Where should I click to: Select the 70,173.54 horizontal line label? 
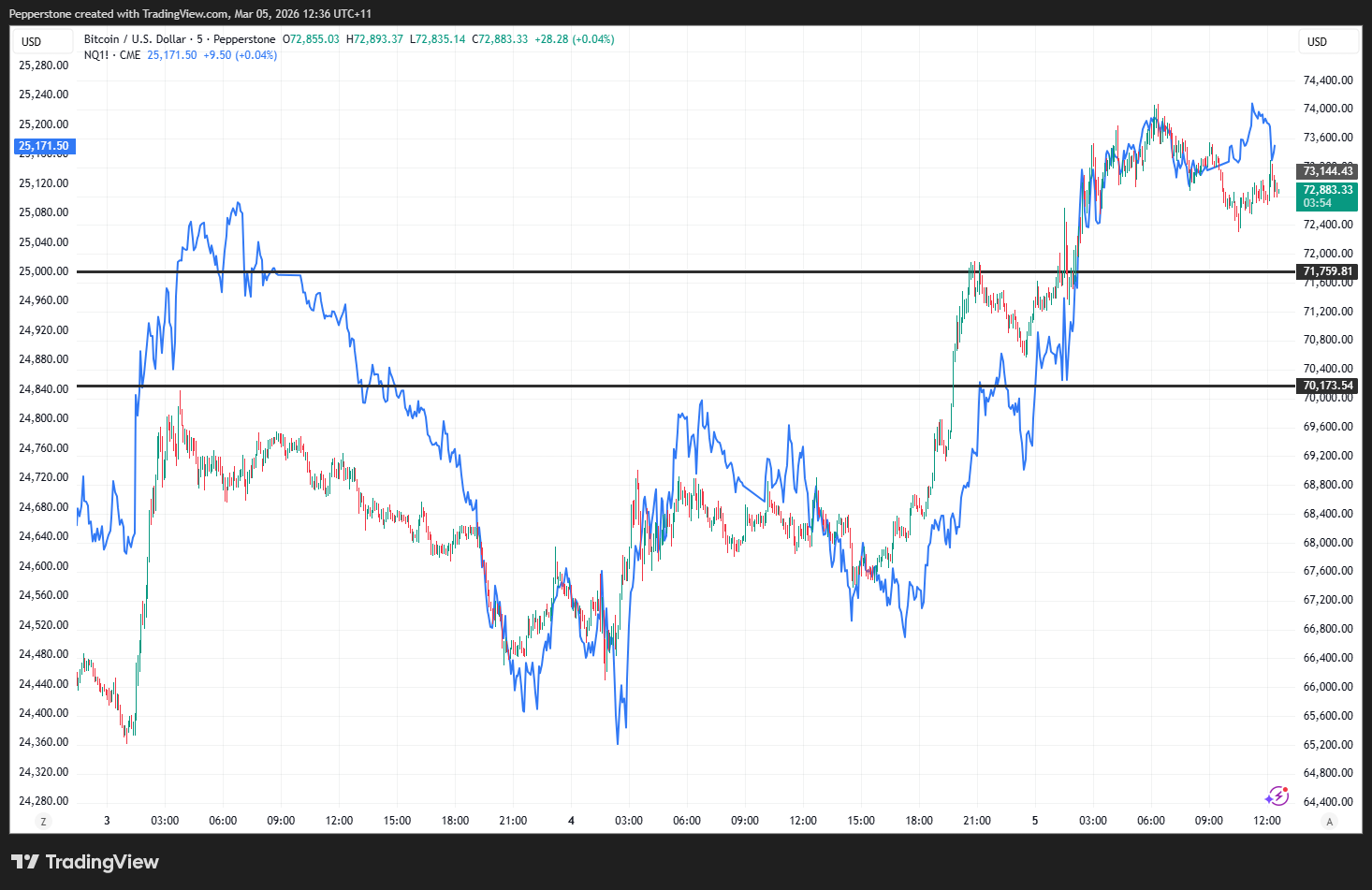(1327, 386)
